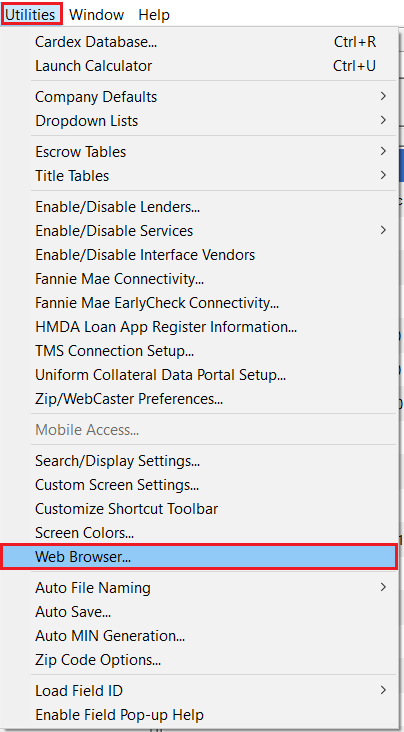This screenshot has height=732, width=404.
Task: Open the Help menu
Action: coord(154,14)
